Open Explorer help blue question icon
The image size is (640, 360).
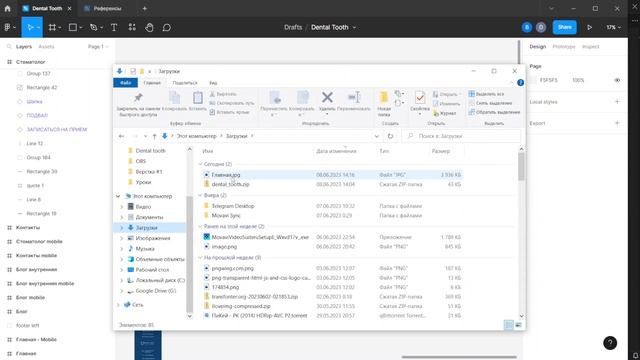(x=520, y=82)
